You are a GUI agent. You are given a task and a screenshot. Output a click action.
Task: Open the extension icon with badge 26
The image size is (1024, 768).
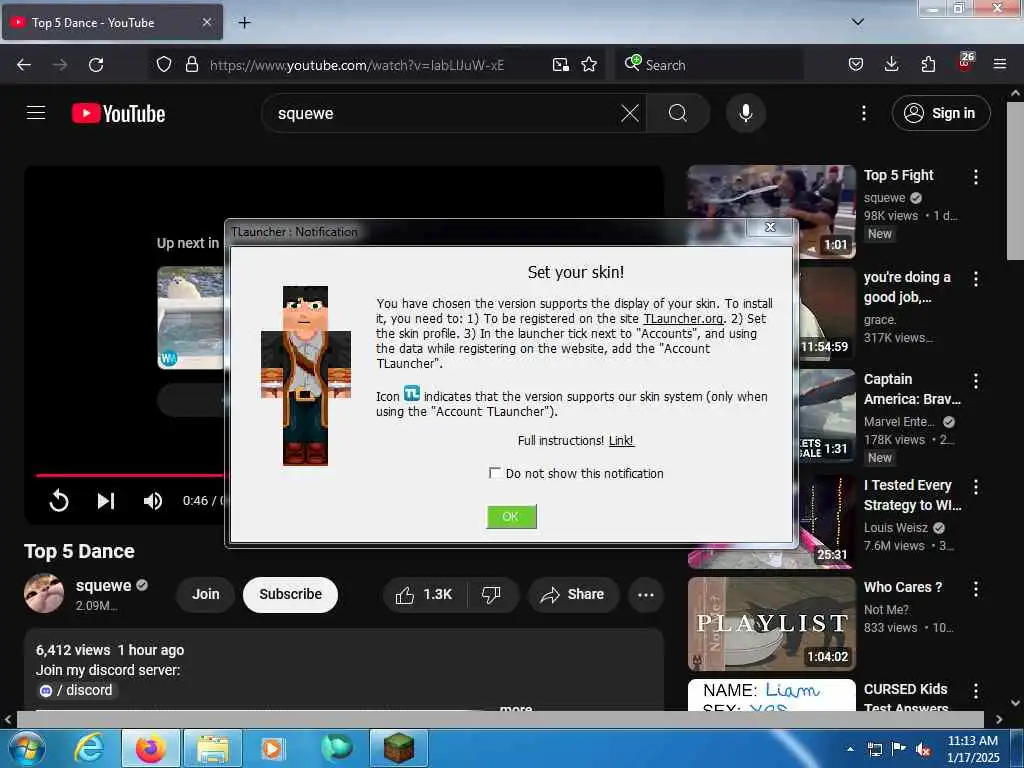click(x=965, y=63)
